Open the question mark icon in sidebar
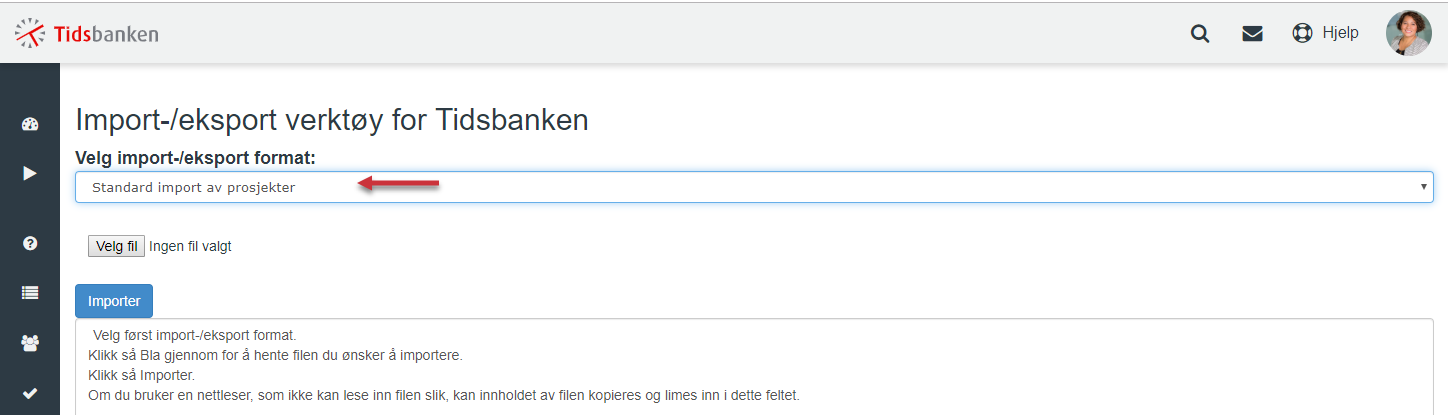The image size is (1448, 415). (x=29, y=243)
